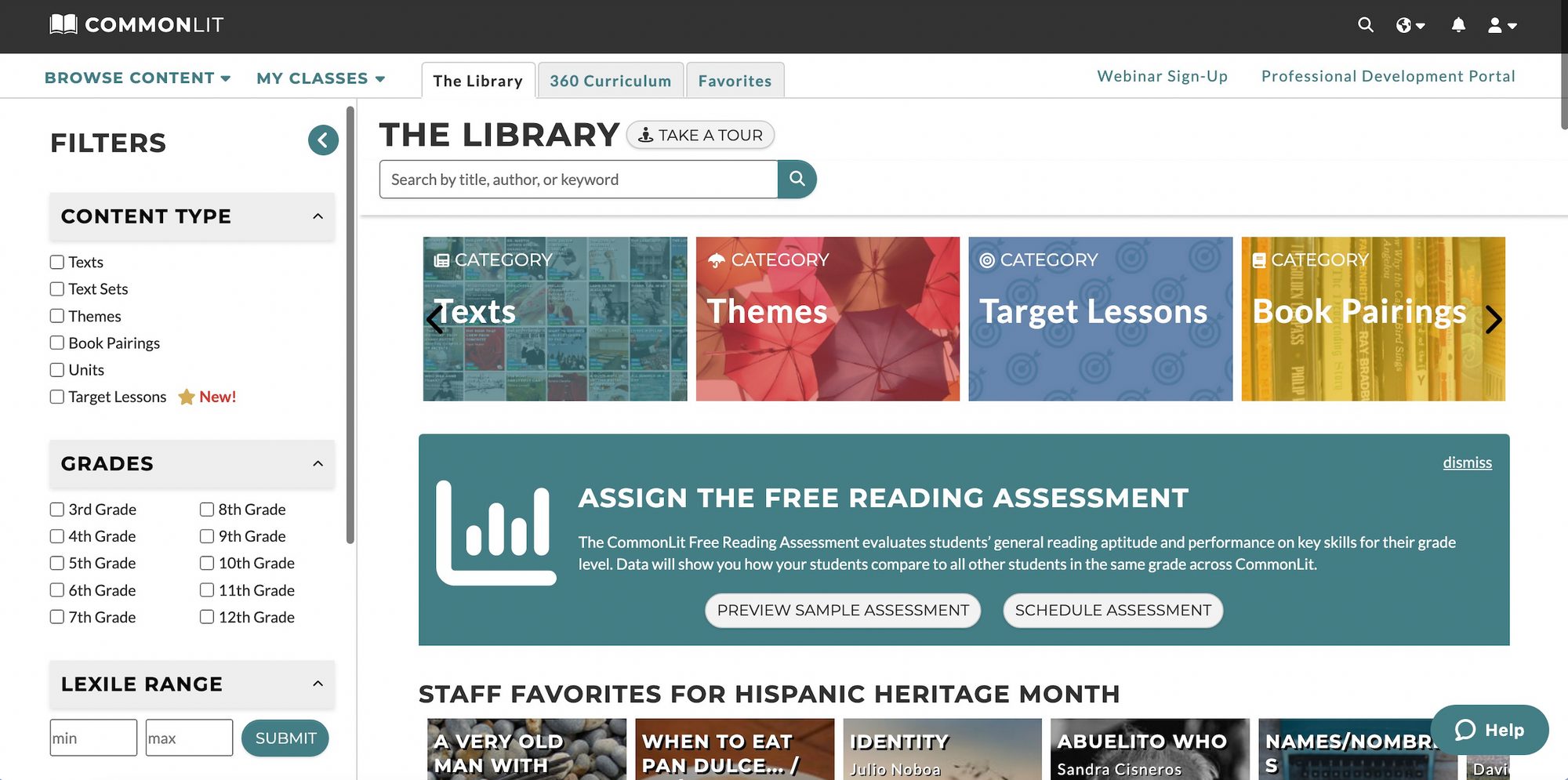
Task: Open Professional Development Portal link
Action: click(x=1388, y=76)
